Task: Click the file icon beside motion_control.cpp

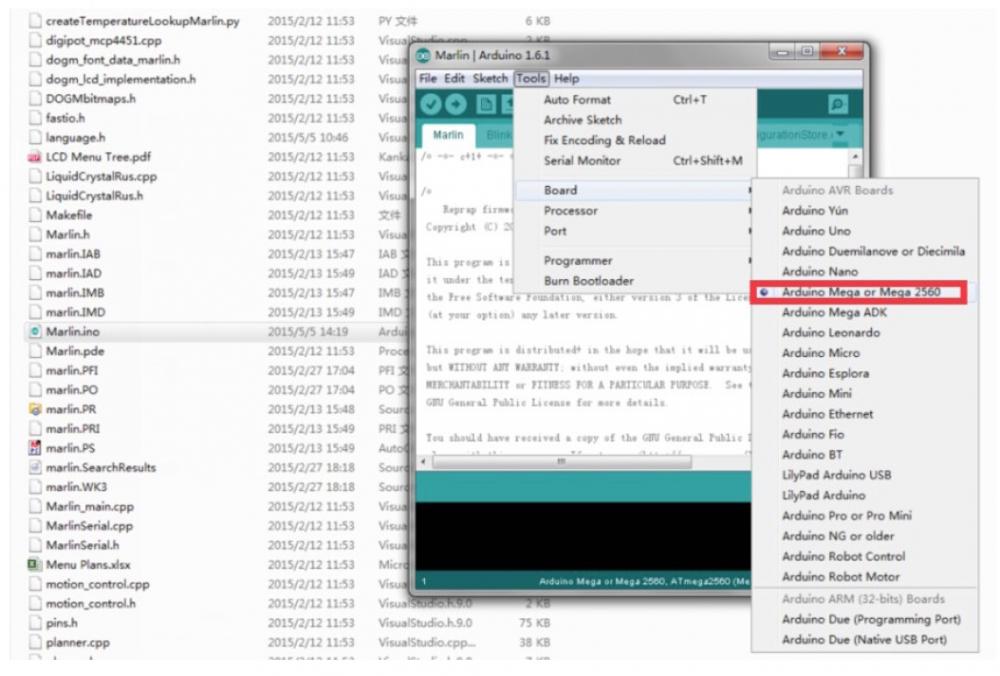Action: pyautogui.click(x=35, y=584)
